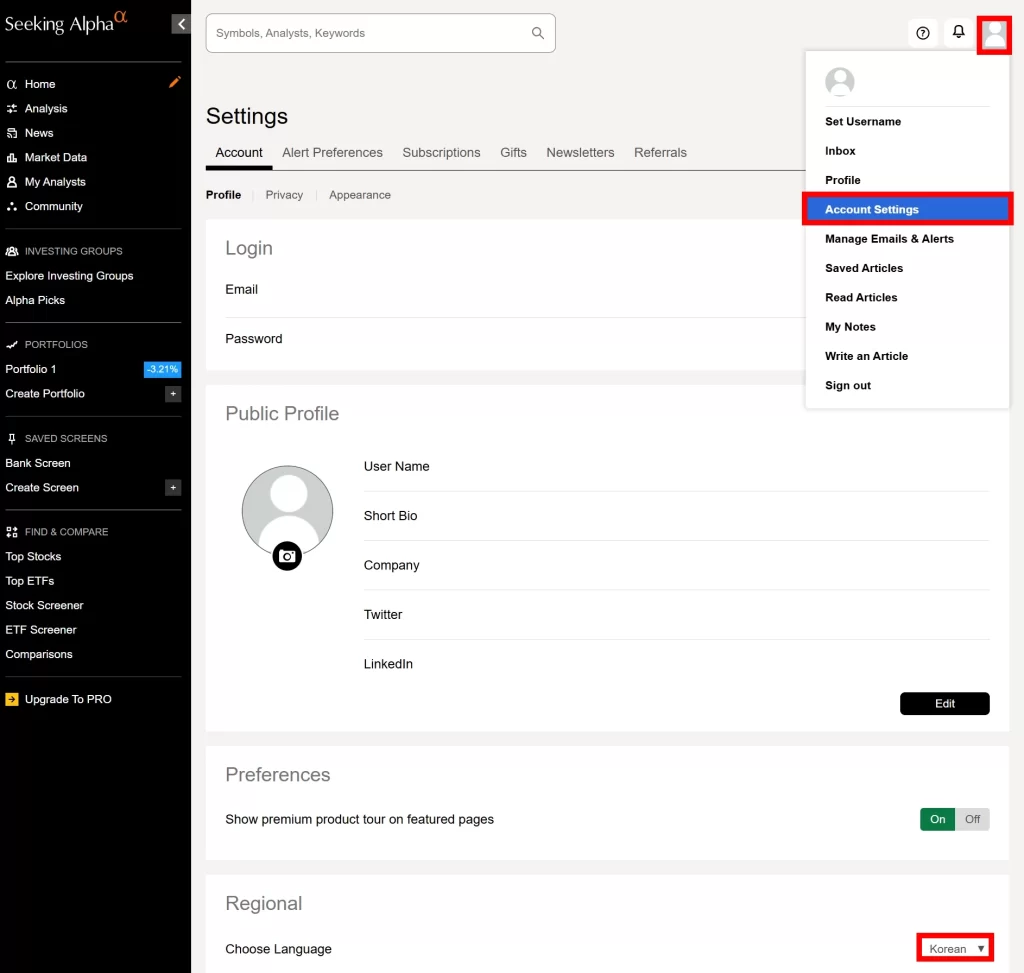Viewport: 1024px width, 973px height.
Task: Click the Symbols, Analysts, Keywords search field
Action: tap(370, 33)
